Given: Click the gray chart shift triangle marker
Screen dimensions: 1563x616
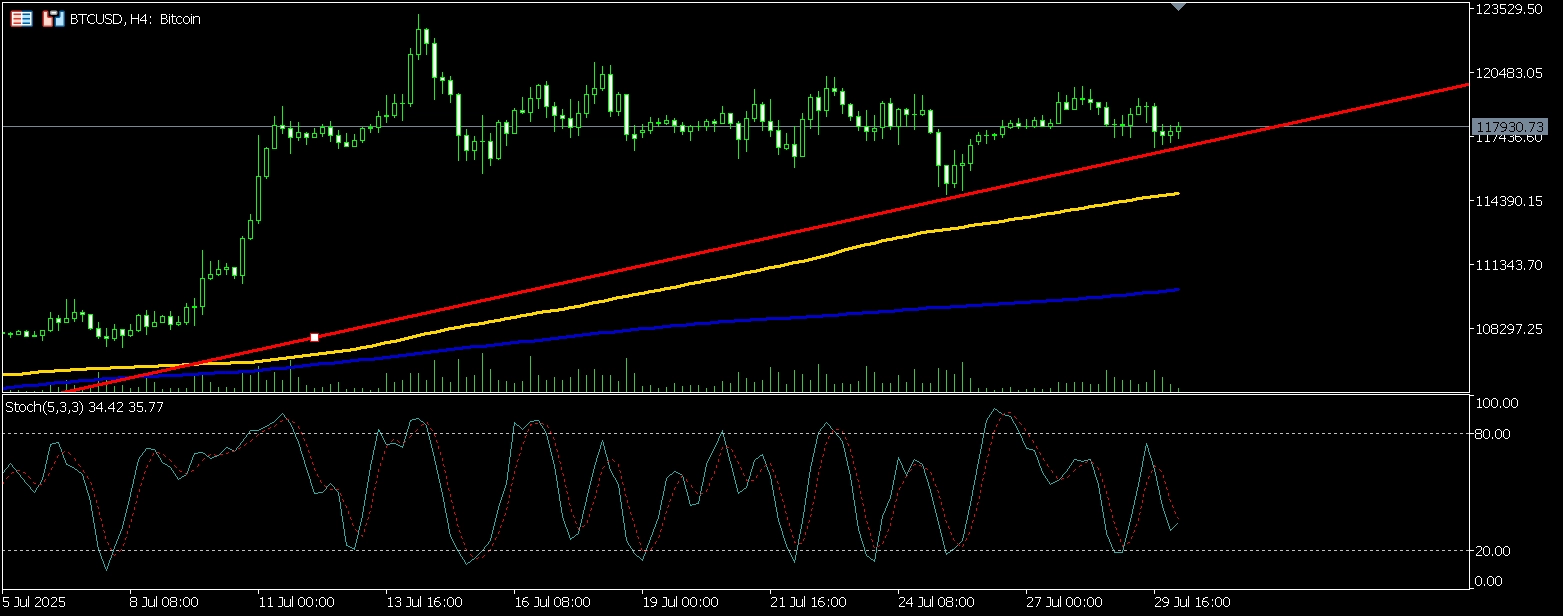Looking at the screenshot, I should point(1178,6).
